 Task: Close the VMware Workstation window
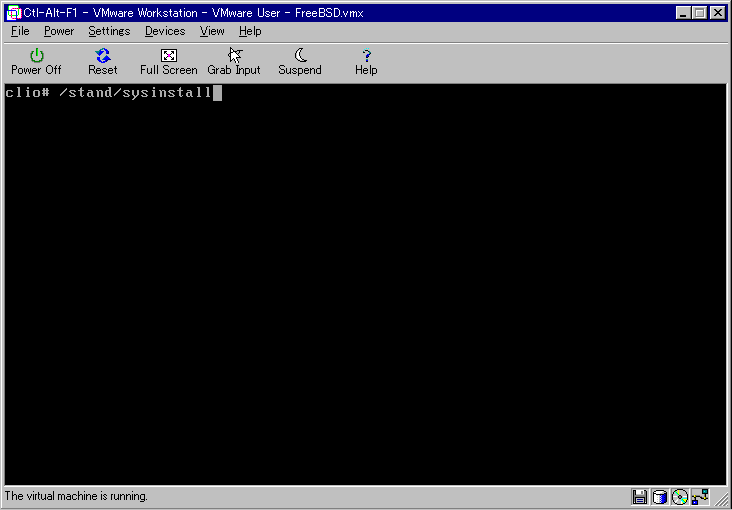tap(718, 13)
